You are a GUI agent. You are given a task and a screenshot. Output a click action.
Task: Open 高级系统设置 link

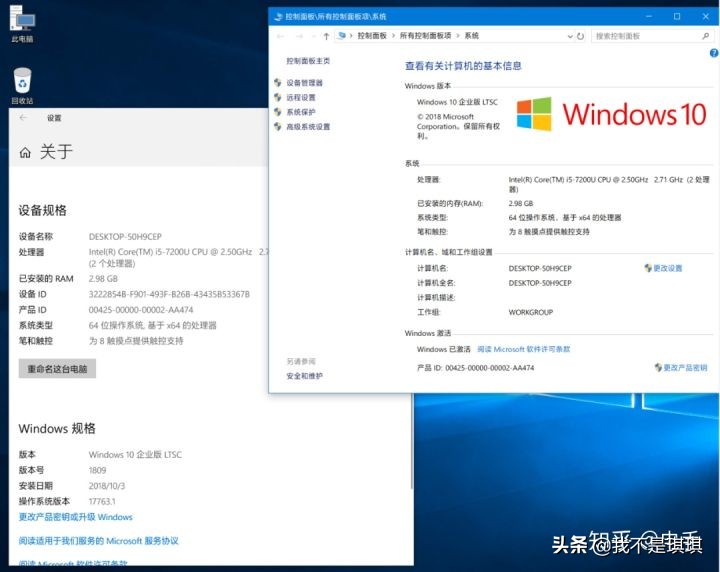[x=308, y=127]
